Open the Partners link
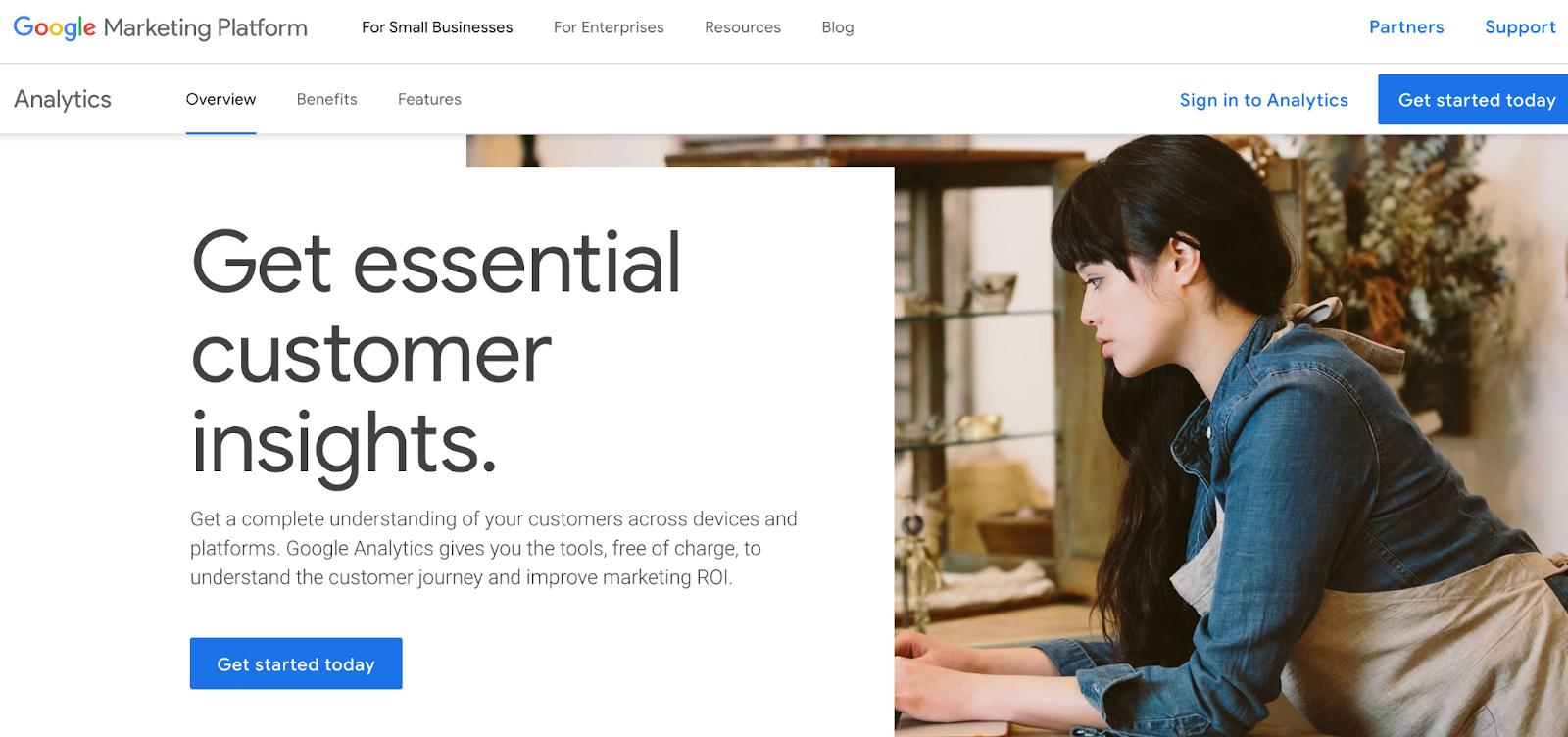Viewport: 1568px width, 737px height. (1406, 27)
